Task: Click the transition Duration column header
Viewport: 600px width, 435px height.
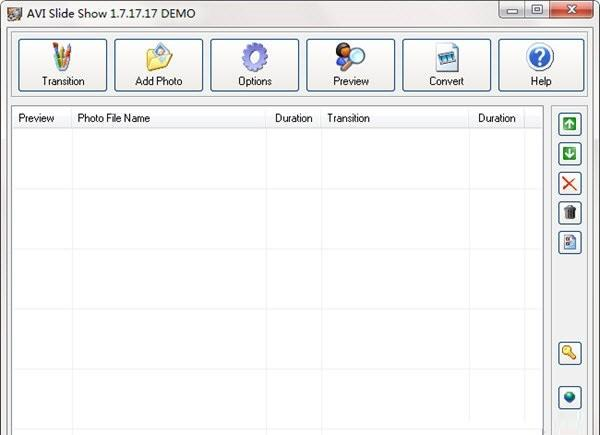Action: tap(497, 118)
